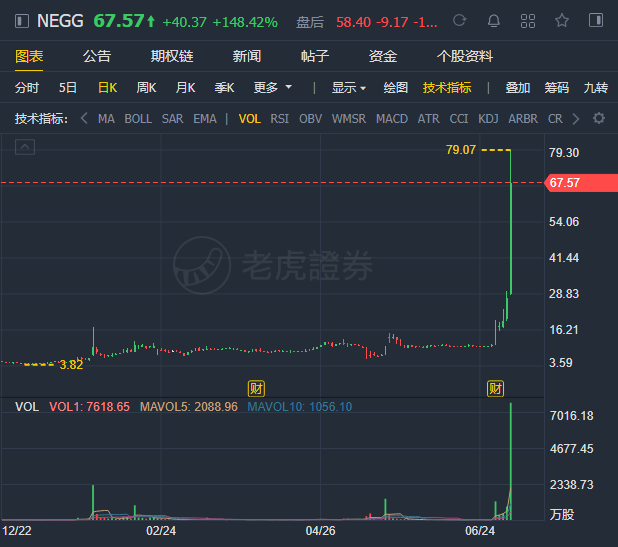Click the 叠加 overlay button
Image resolution: width=618 pixels, height=547 pixels.
tap(517, 87)
